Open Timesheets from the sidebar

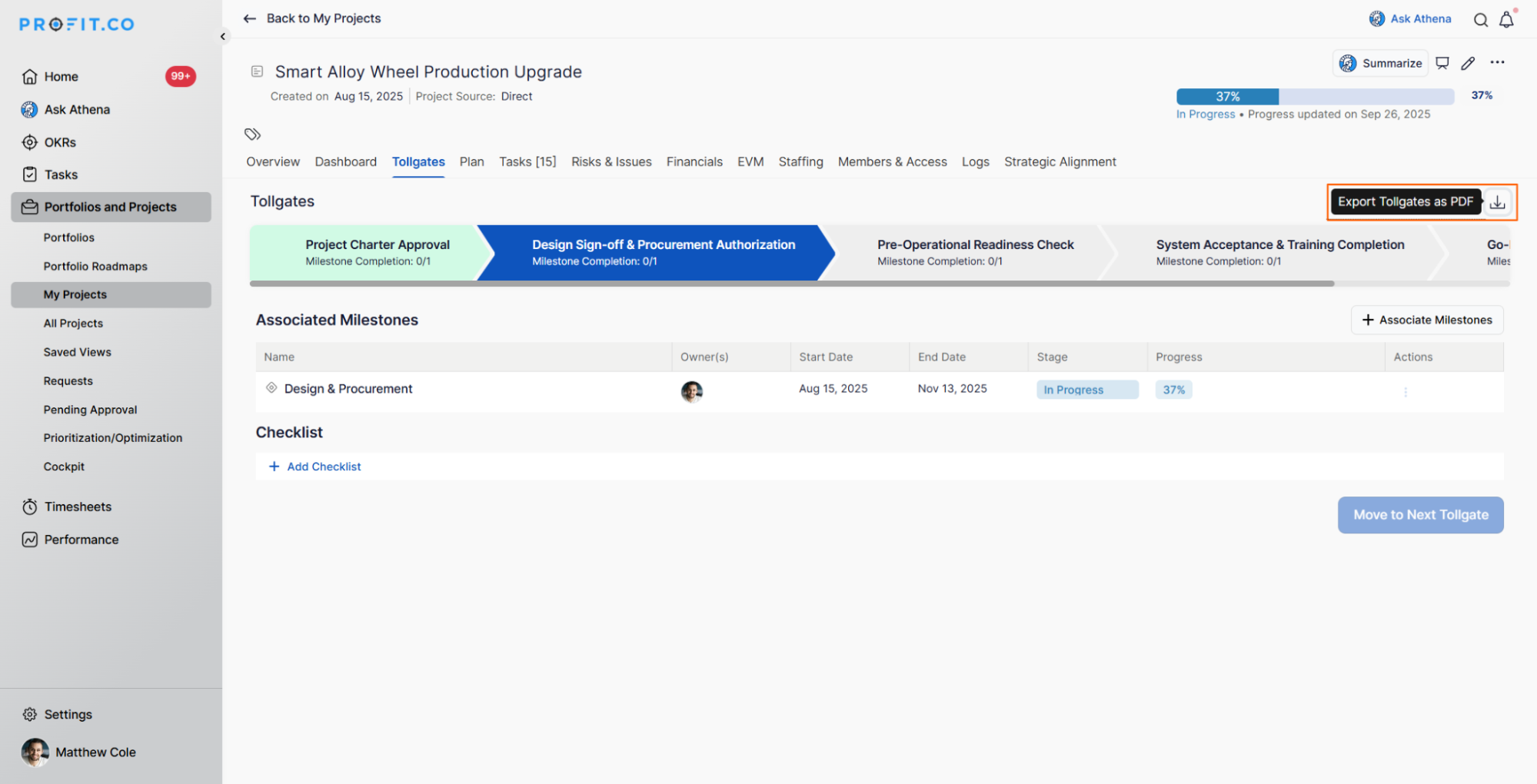pos(78,507)
